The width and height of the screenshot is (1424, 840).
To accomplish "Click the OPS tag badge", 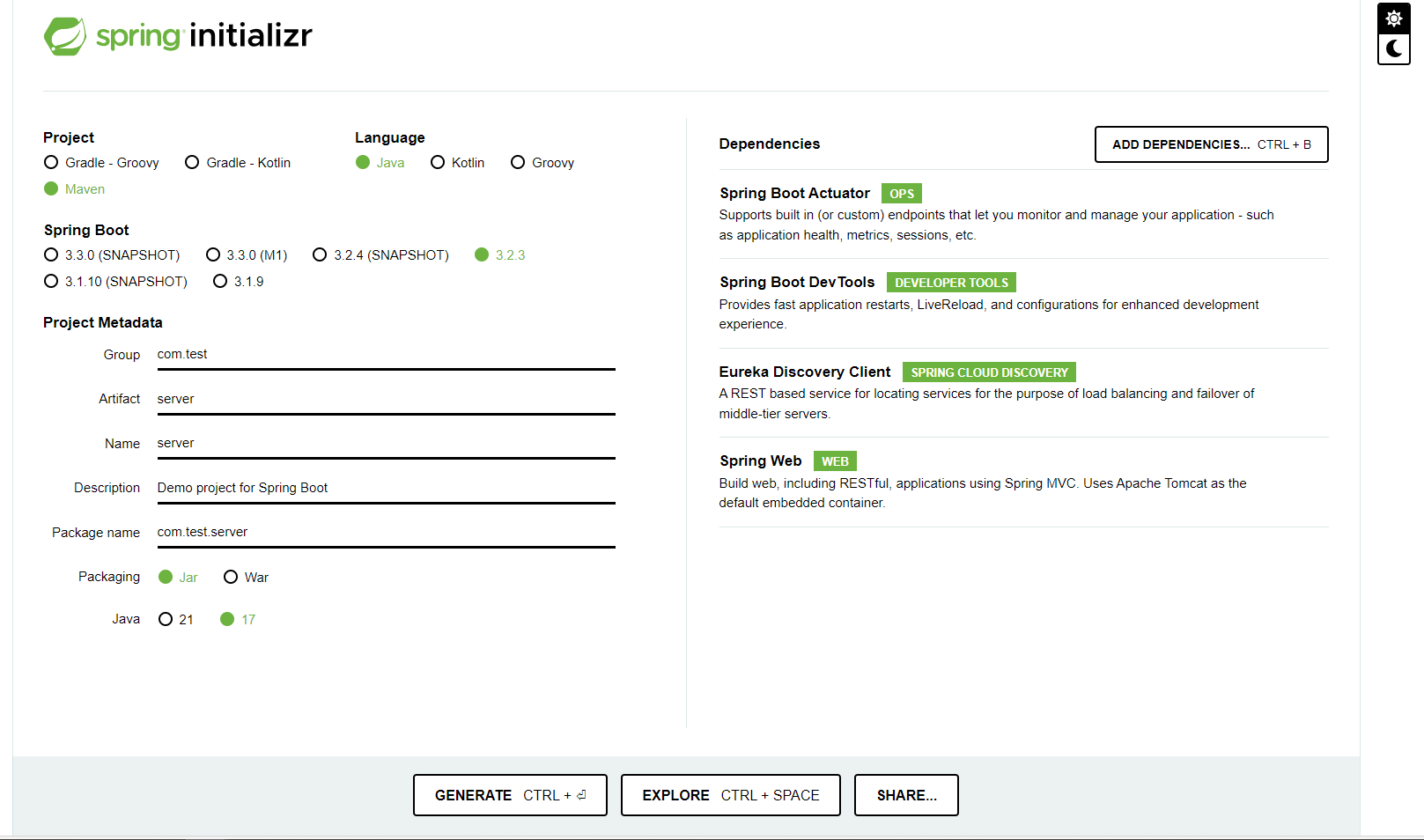I will point(902,194).
